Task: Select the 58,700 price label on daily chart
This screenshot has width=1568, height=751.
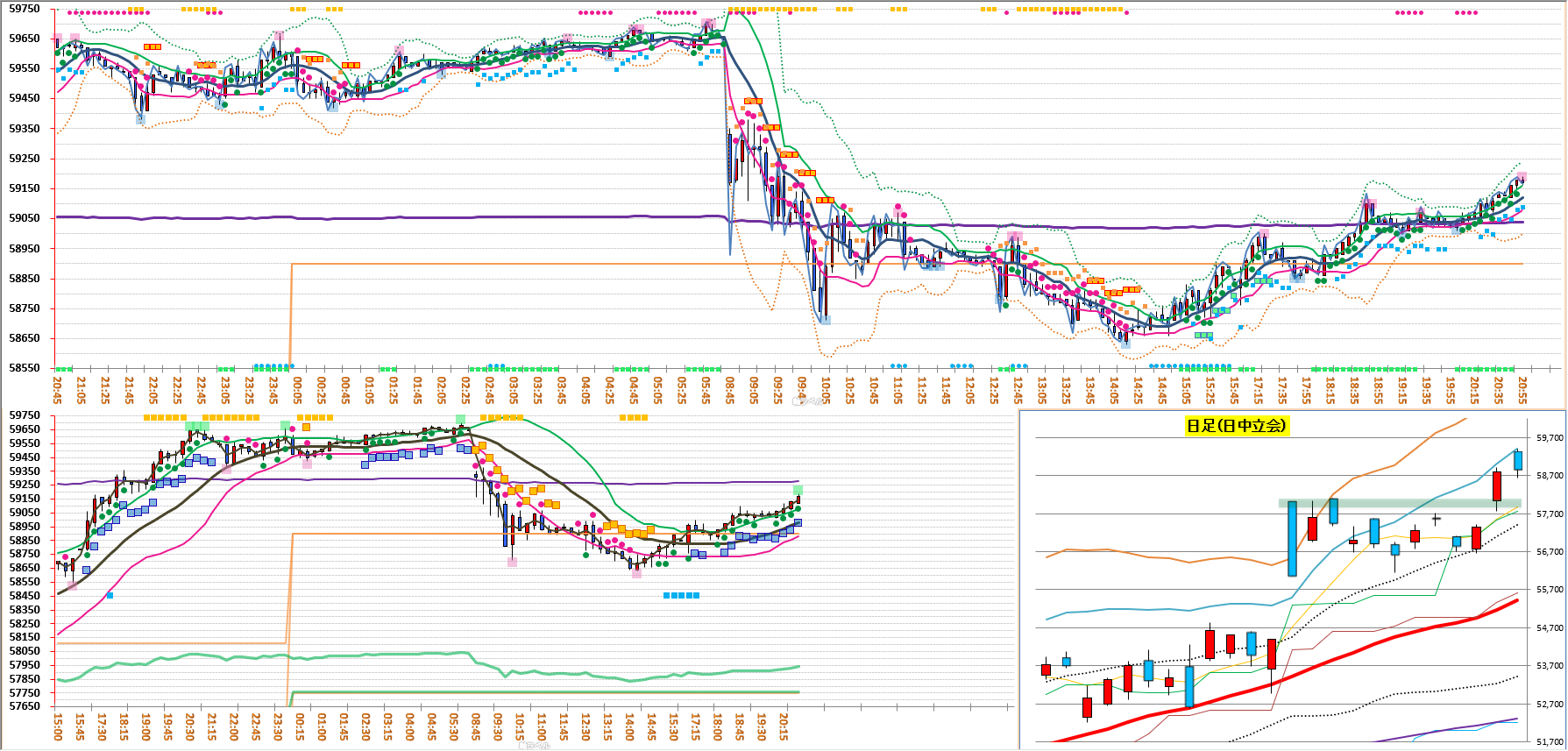Action: [1549, 476]
